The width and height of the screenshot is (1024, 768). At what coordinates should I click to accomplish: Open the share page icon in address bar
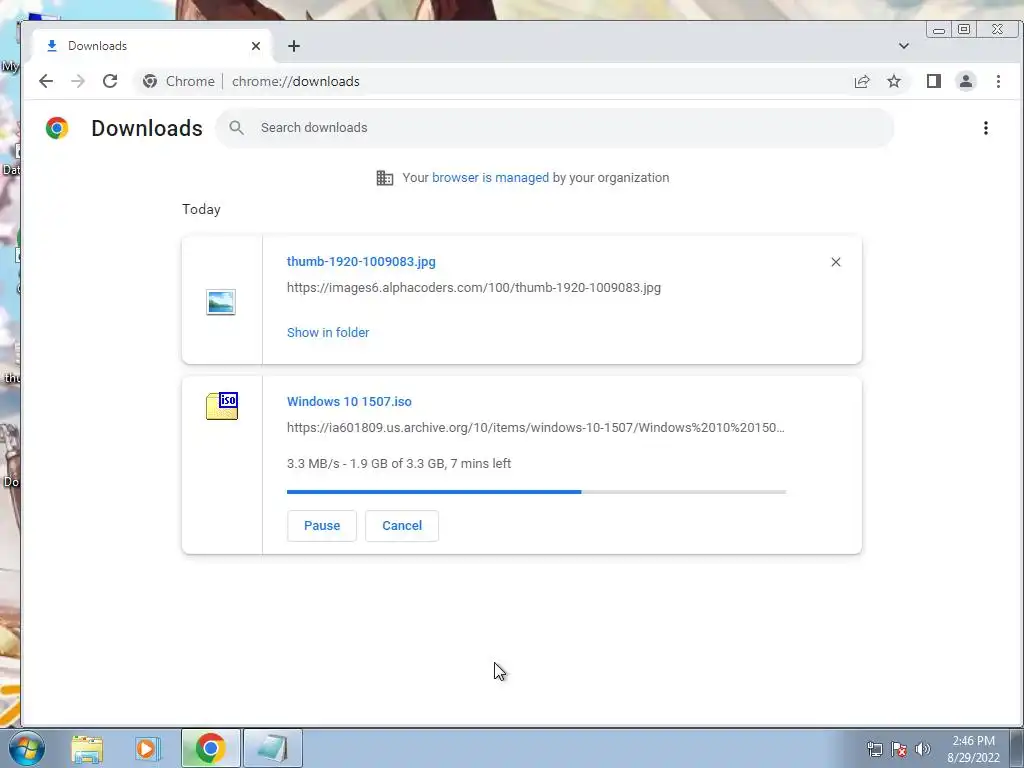[x=862, y=81]
